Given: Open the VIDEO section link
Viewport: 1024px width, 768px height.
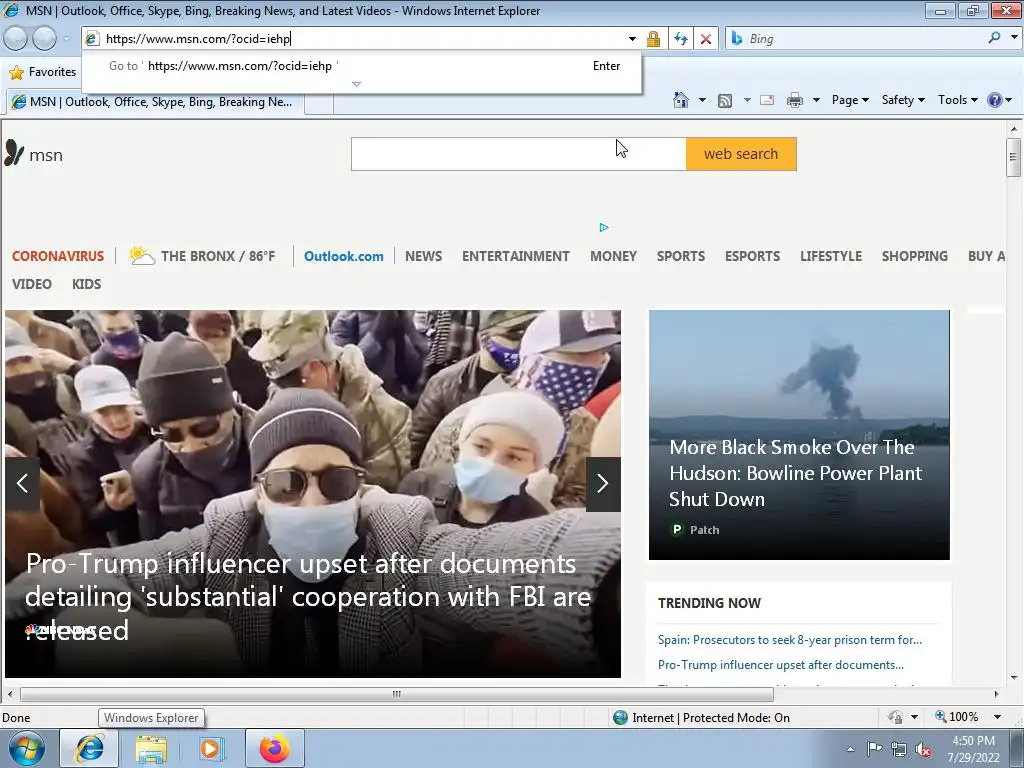Looking at the screenshot, I should click(x=31, y=284).
